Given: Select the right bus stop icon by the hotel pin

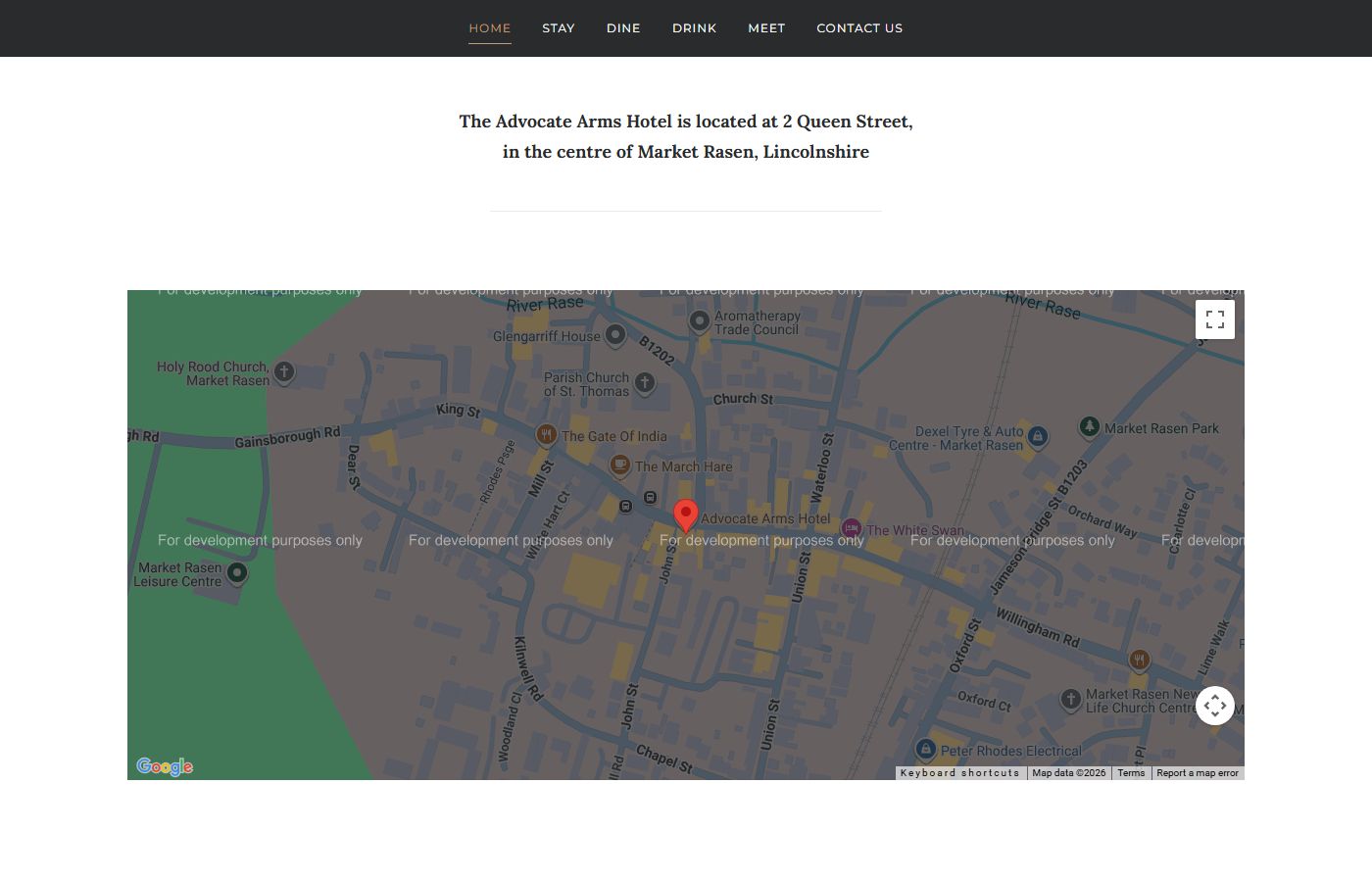Looking at the screenshot, I should (650, 498).
